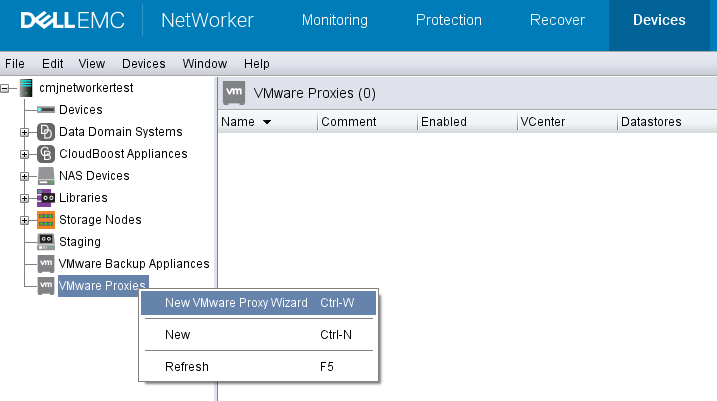Screen dimensions: 717x401
Task: Choose New from the context menu
Action: (x=258, y=335)
